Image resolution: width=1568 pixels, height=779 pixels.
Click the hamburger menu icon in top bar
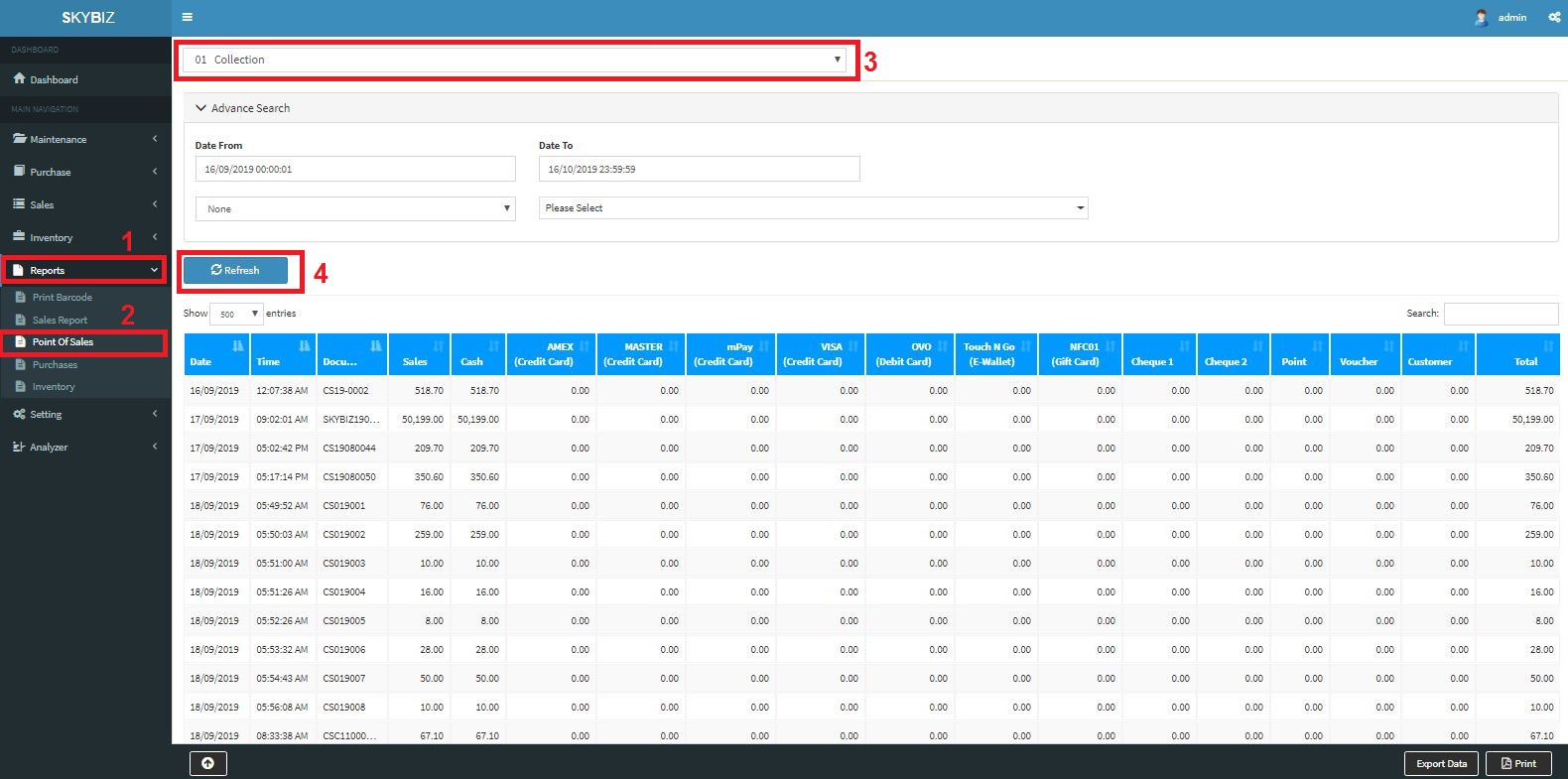[x=187, y=17]
